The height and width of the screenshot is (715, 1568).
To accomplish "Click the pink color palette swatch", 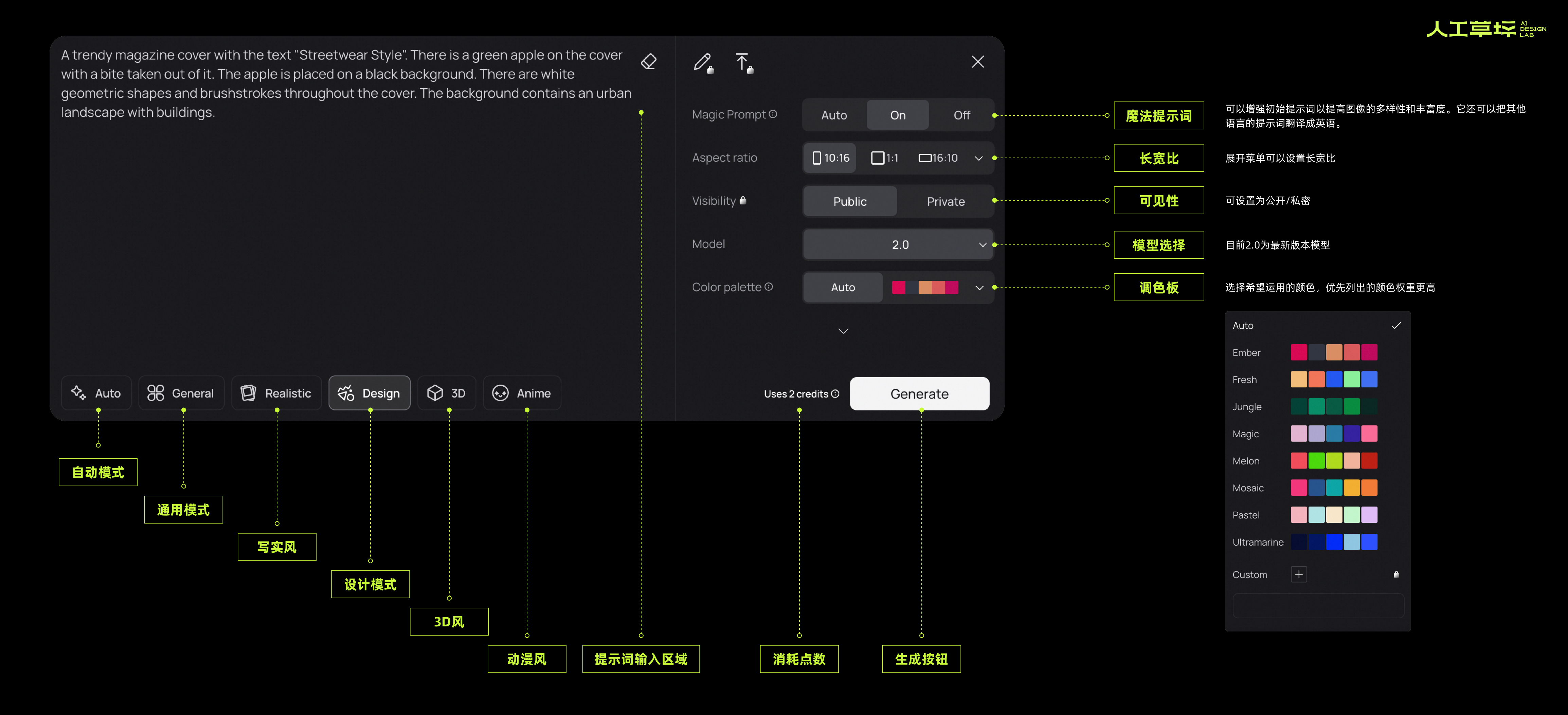I will pyautogui.click(x=898, y=287).
